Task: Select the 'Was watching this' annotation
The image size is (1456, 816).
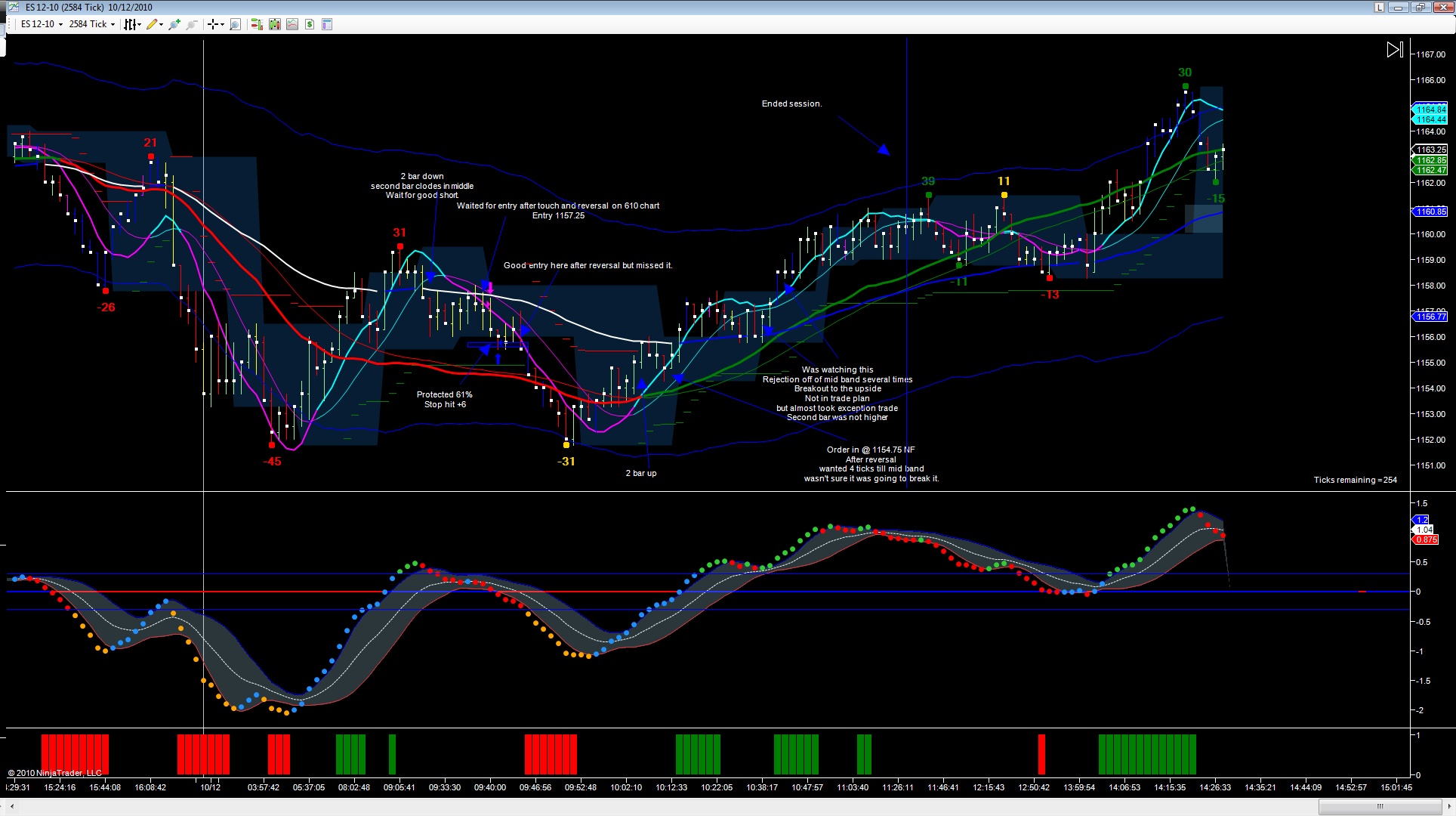Action: [x=838, y=370]
